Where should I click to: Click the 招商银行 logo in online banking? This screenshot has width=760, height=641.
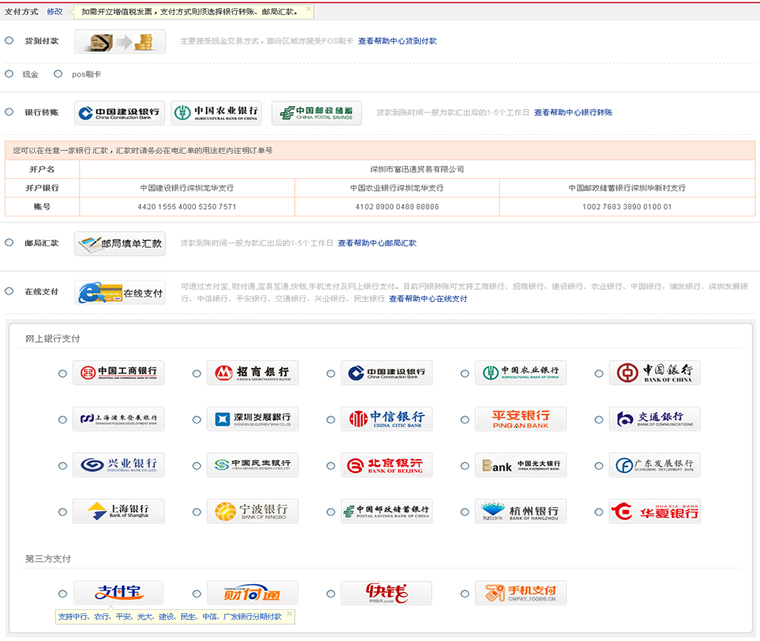click(252, 373)
